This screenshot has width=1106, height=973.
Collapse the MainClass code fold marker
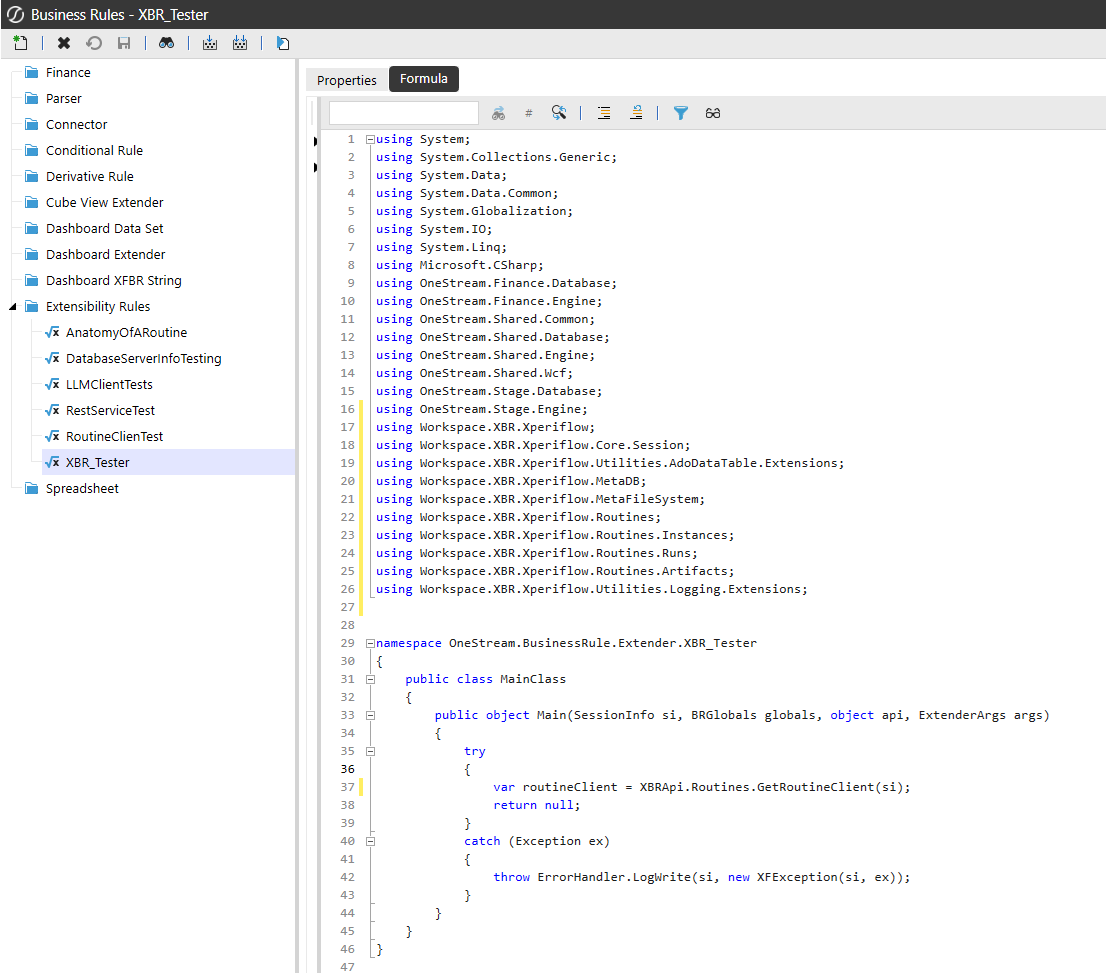[370, 679]
